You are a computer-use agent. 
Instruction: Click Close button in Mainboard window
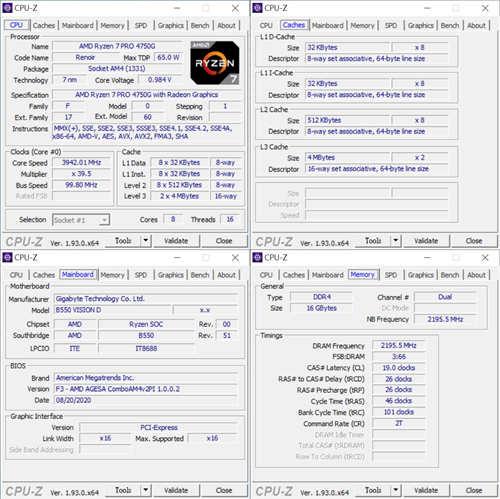(224, 490)
